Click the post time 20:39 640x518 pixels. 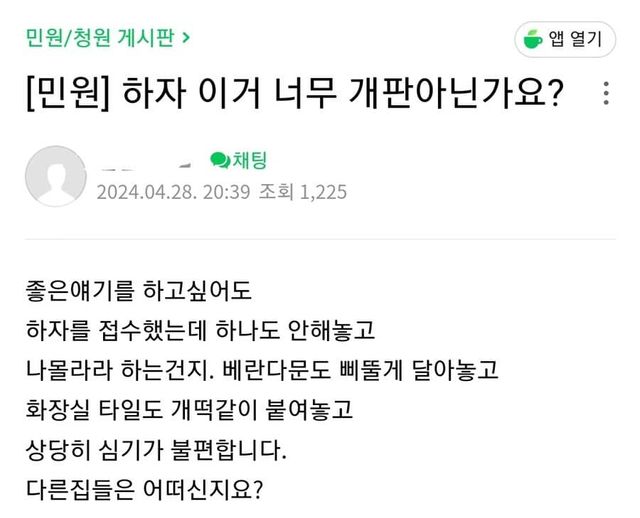227,191
